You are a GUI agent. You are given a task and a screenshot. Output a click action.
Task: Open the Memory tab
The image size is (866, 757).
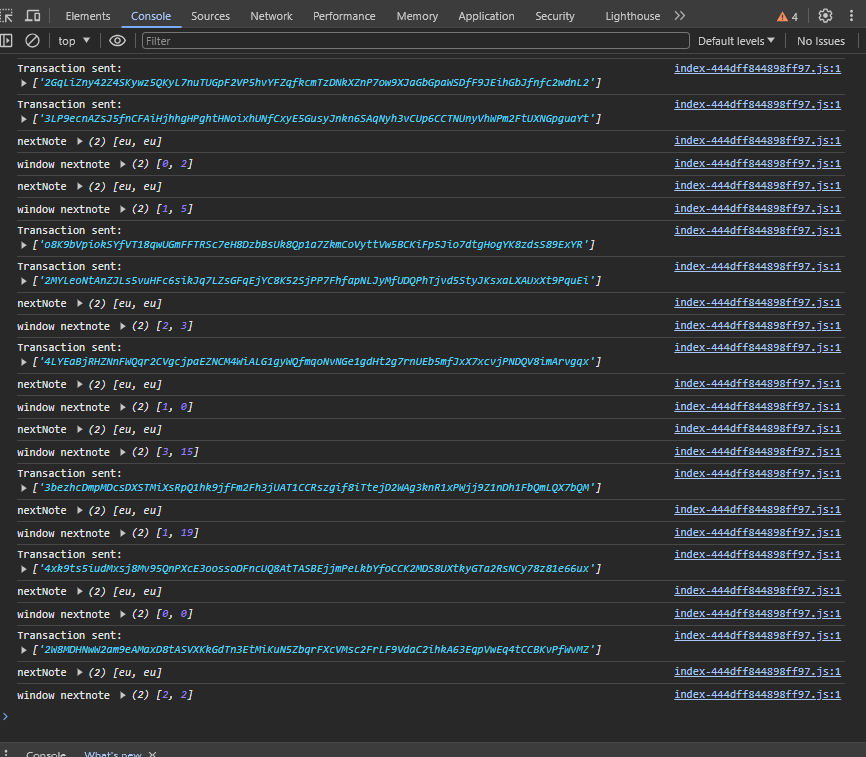(x=417, y=17)
